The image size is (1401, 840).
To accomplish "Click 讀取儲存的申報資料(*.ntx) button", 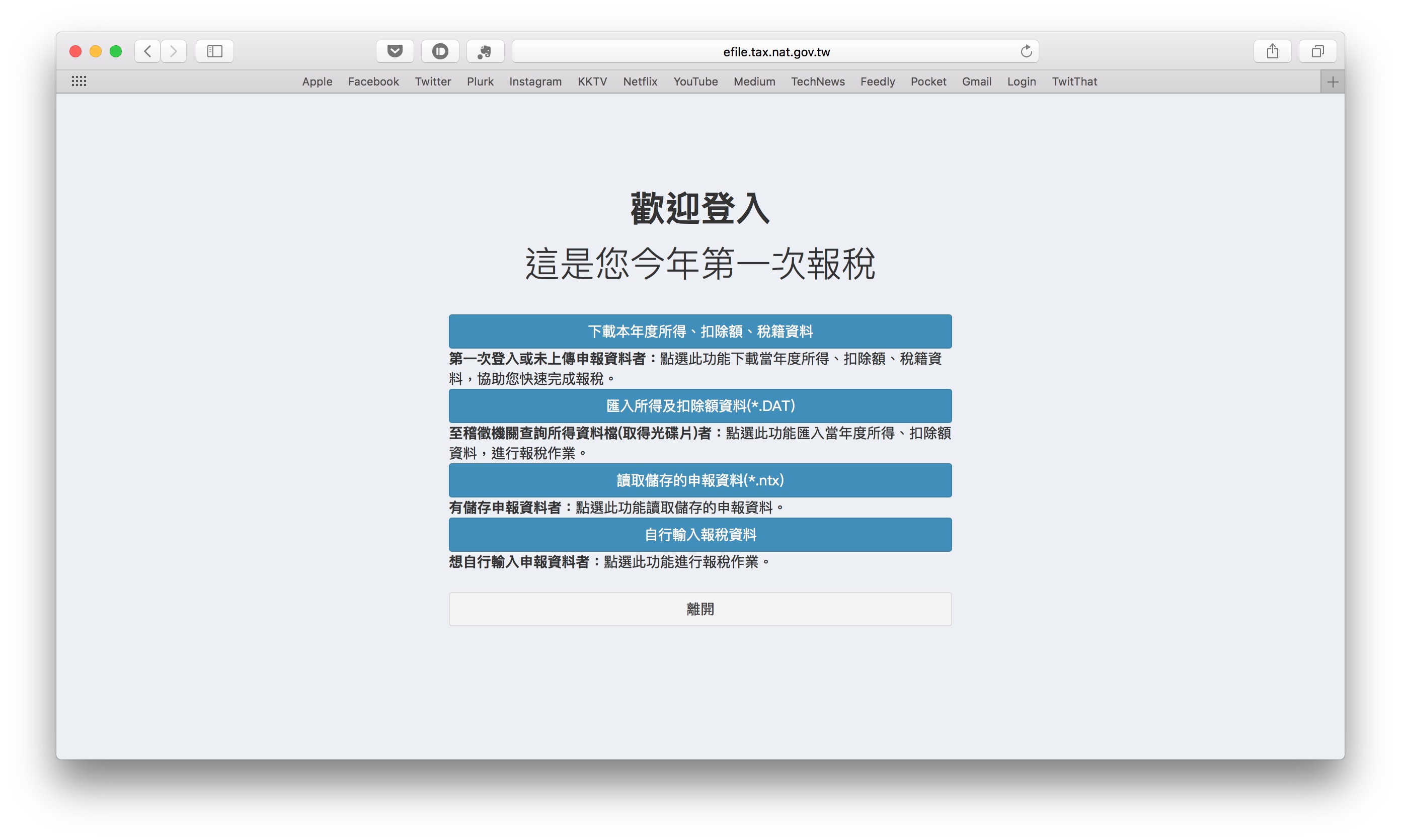I will tap(700, 480).
